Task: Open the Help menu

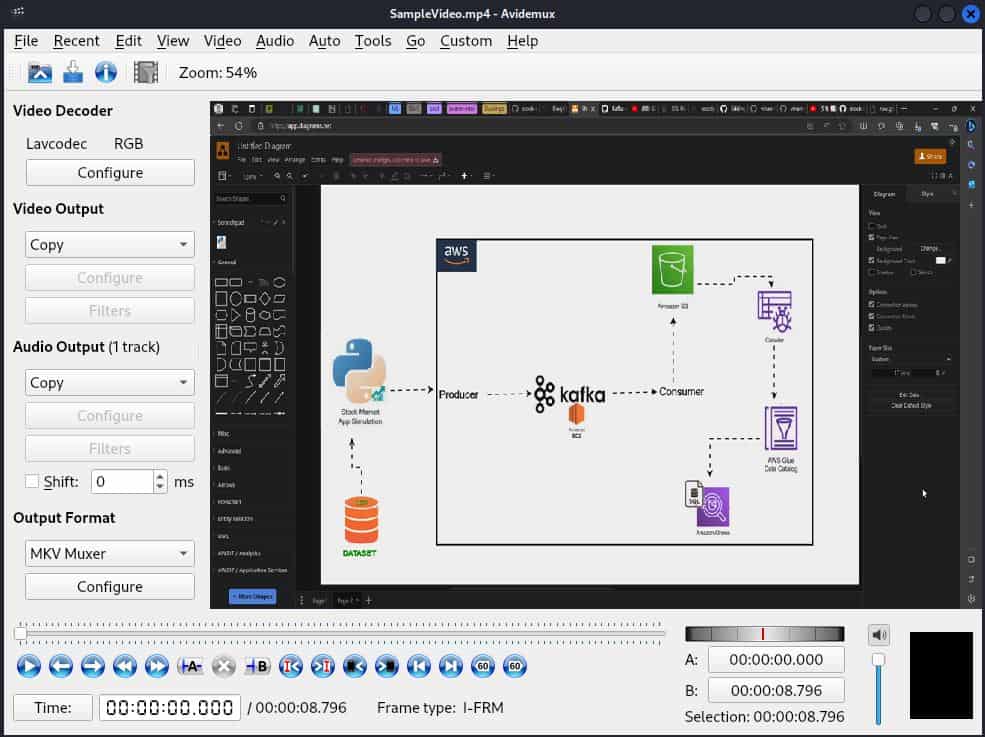Action: (x=523, y=41)
